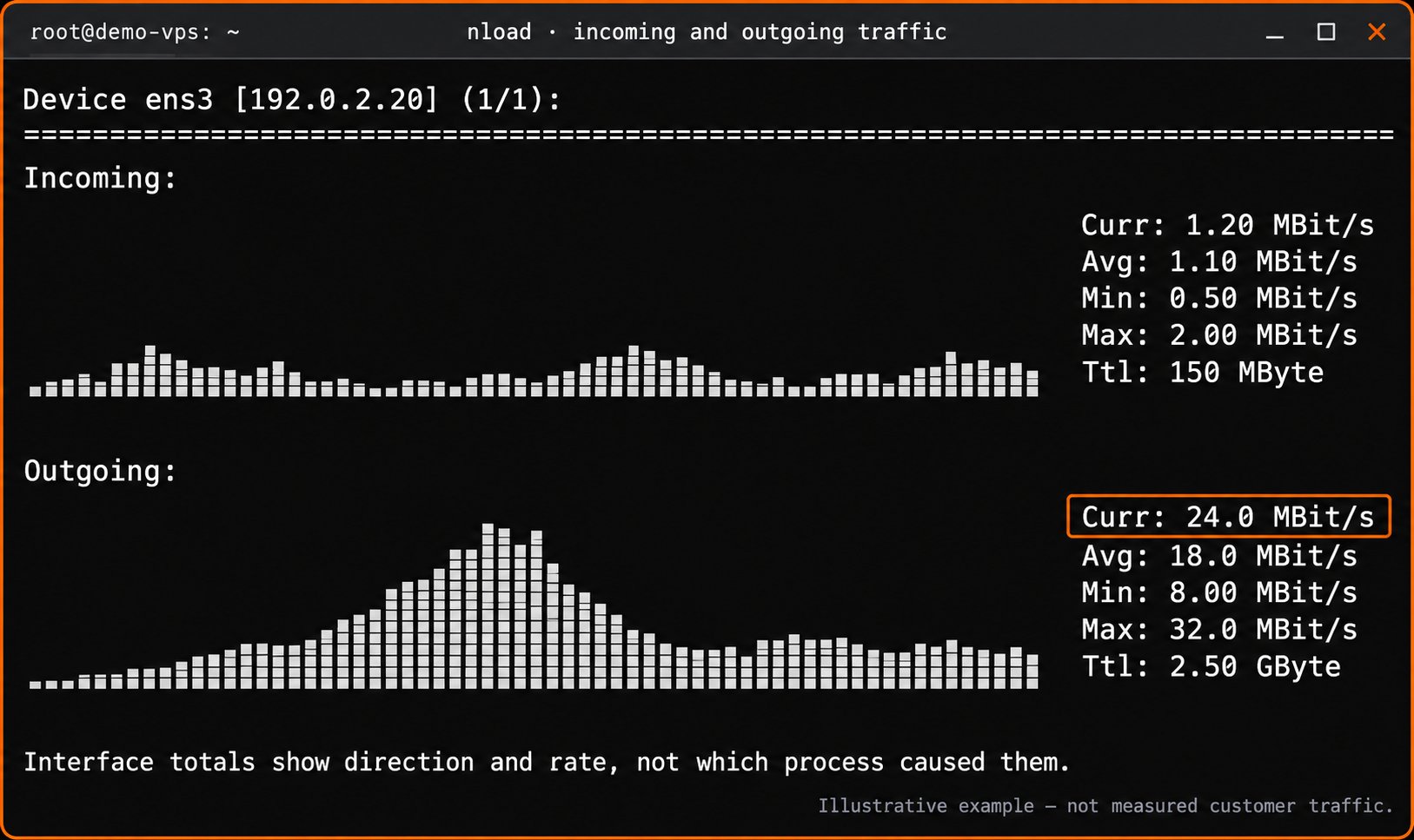The width and height of the screenshot is (1414, 840).
Task: Select incoming 'Ttl: 150 MByte' value
Action: click(x=1202, y=372)
